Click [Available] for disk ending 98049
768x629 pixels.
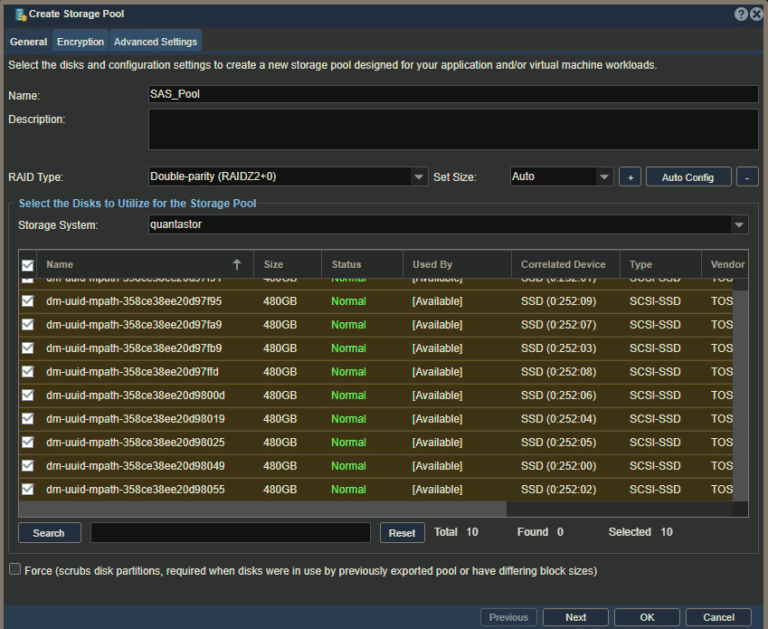[437, 466]
